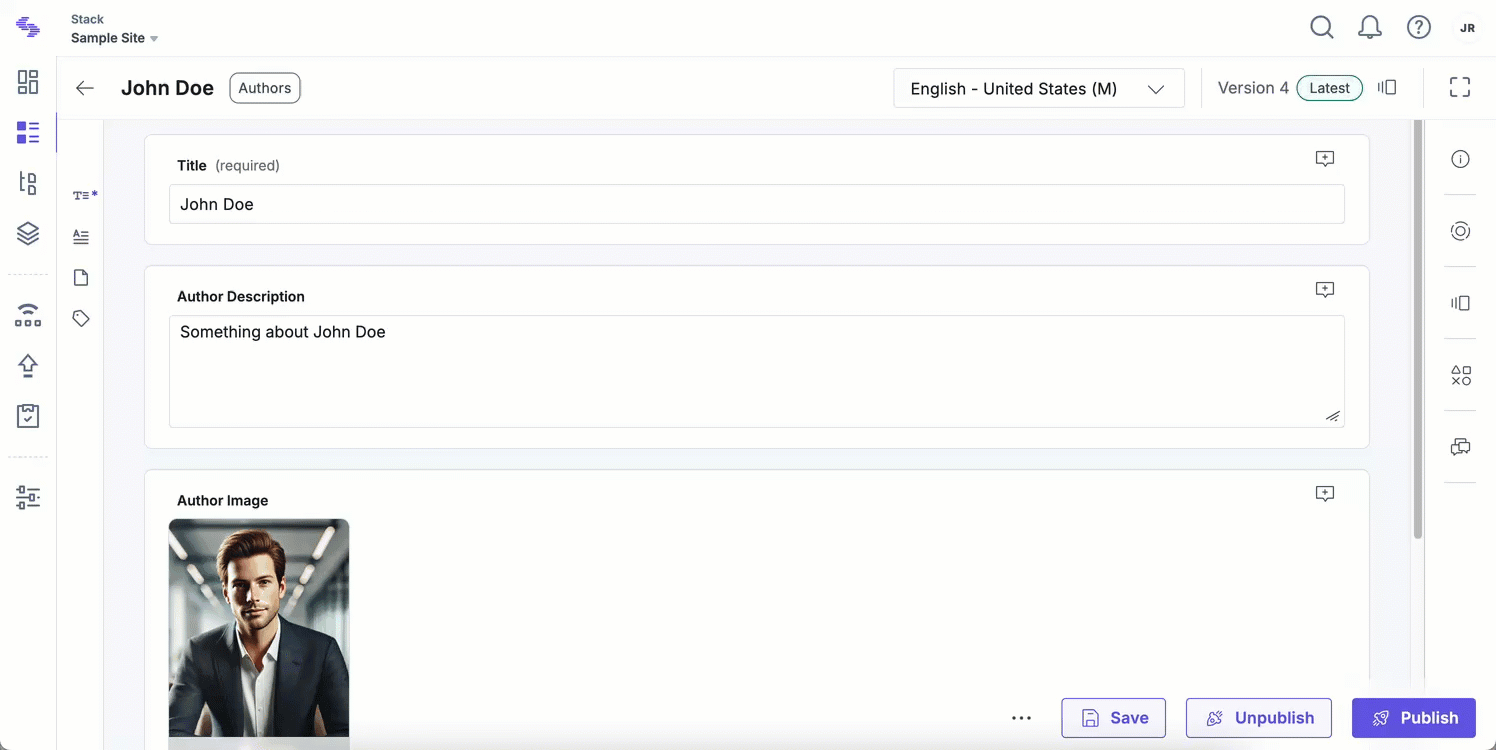Open the concentric-circles icon in right panel

[1460, 231]
